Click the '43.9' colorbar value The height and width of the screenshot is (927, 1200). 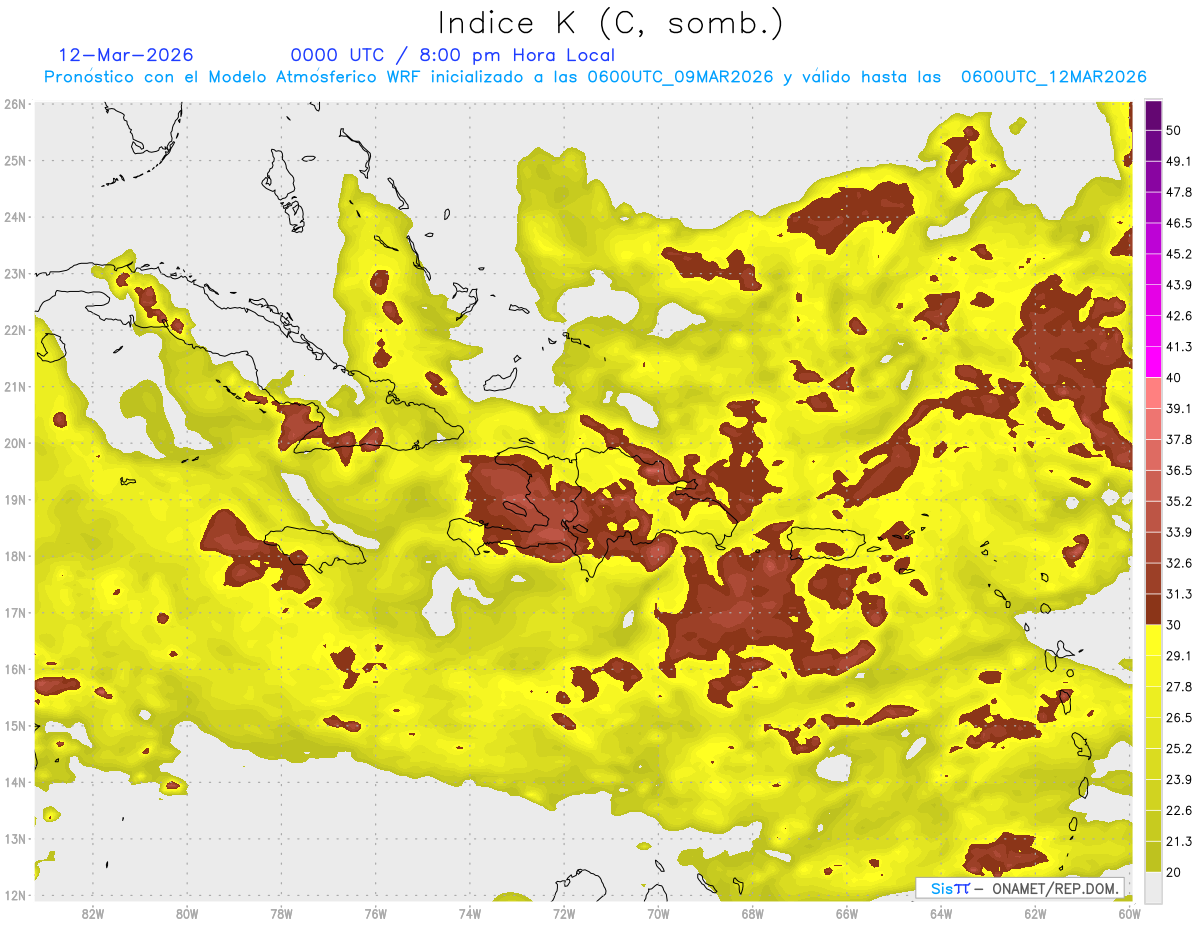point(1179,285)
